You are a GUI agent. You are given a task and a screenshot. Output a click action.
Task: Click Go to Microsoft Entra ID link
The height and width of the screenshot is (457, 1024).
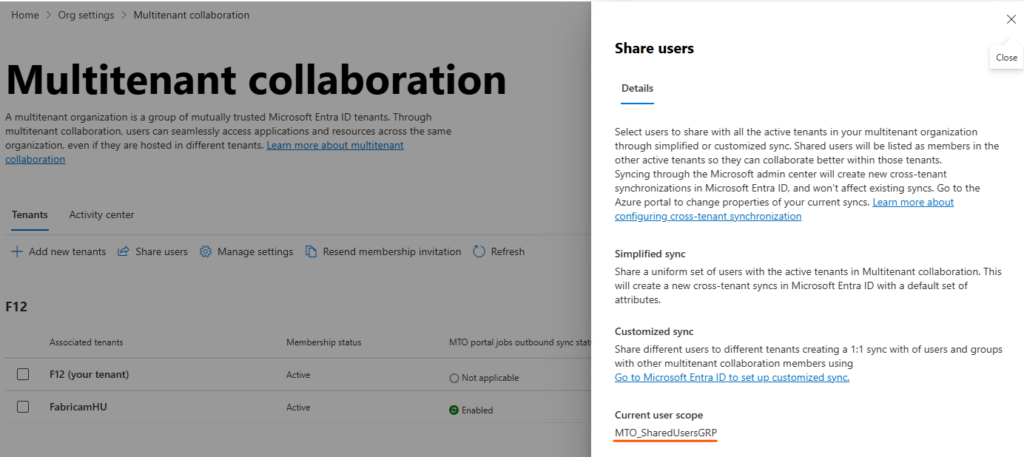pyautogui.click(x=731, y=377)
